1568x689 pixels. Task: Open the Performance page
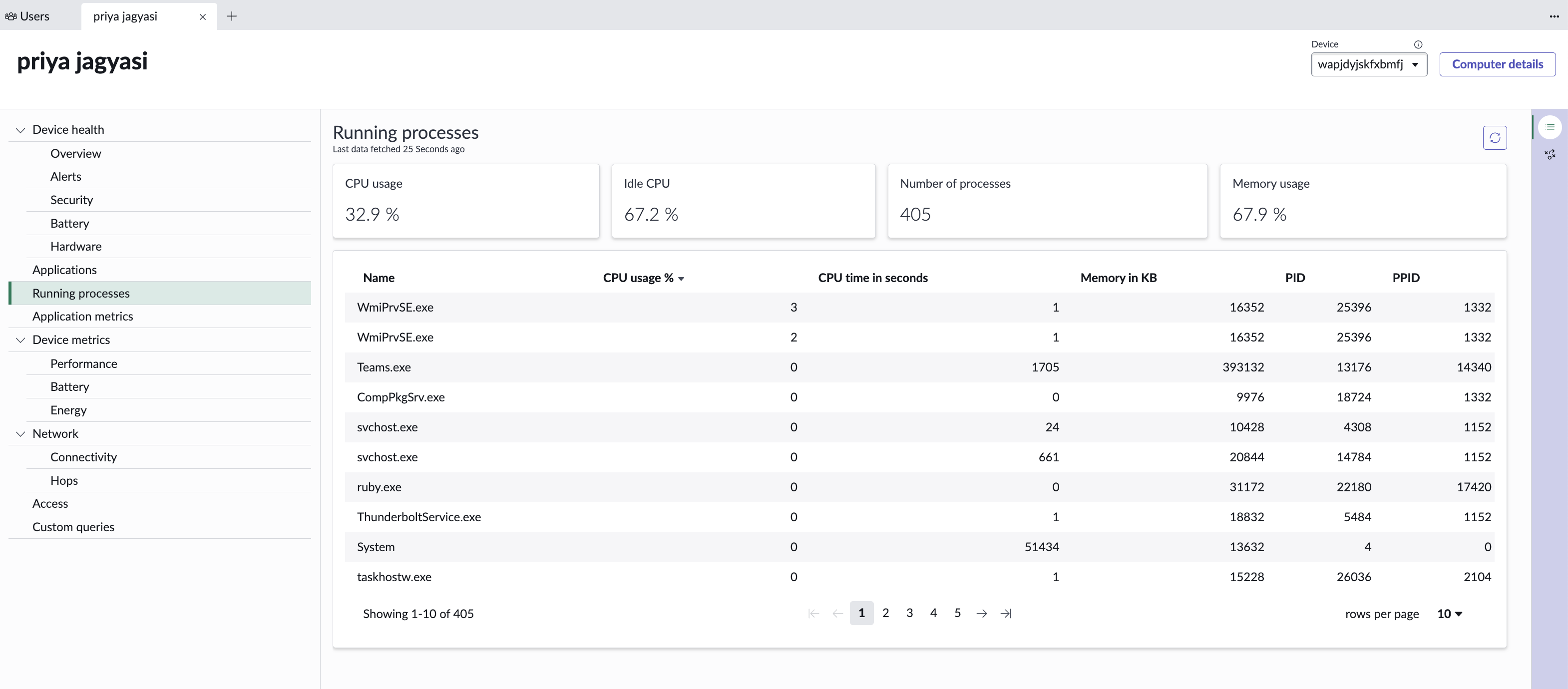tap(83, 364)
